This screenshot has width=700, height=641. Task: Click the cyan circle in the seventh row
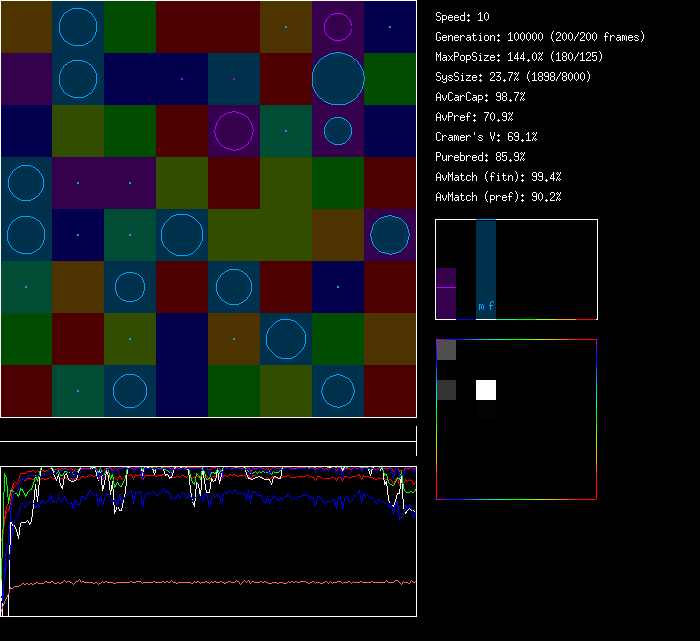click(x=286, y=339)
